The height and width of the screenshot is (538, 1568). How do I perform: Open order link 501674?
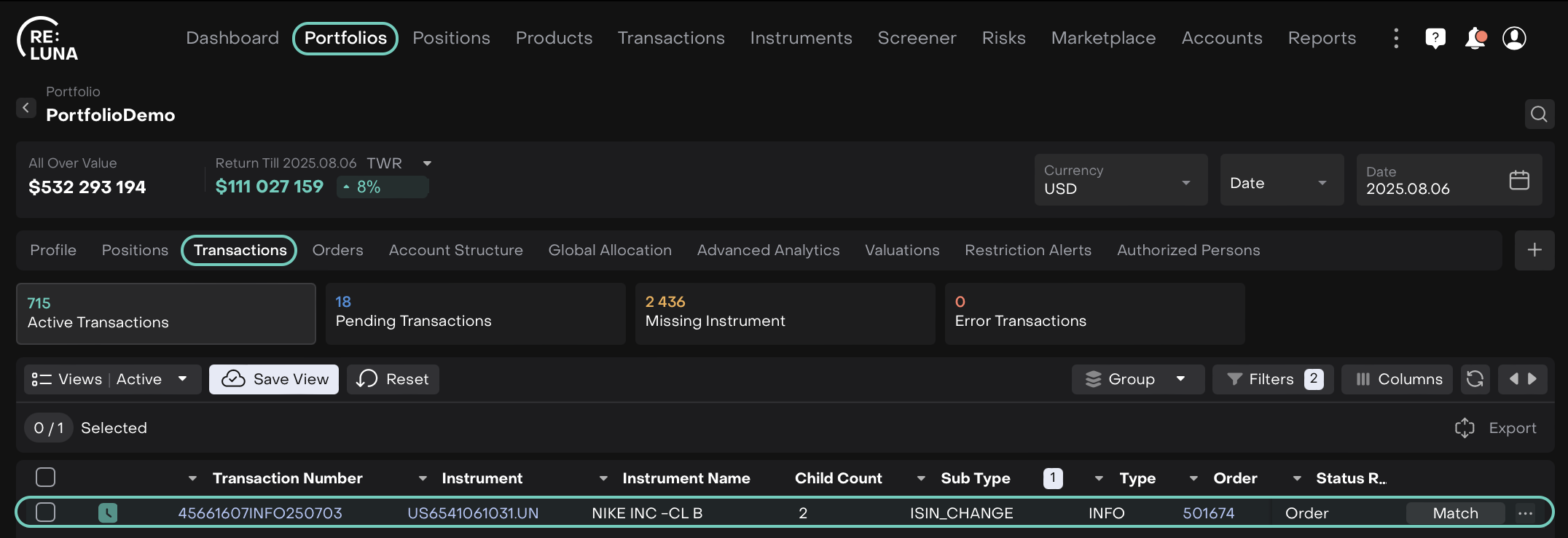[1208, 513]
